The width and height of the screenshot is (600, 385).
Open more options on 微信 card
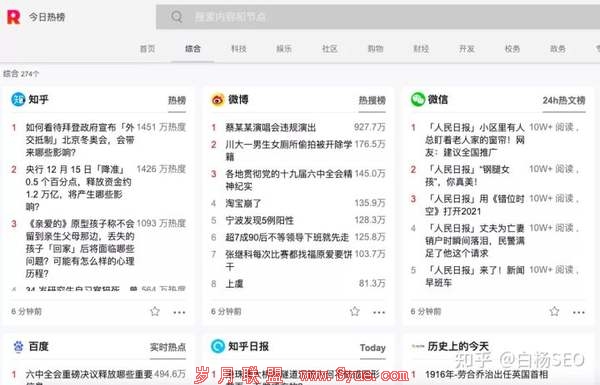pos(579,312)
